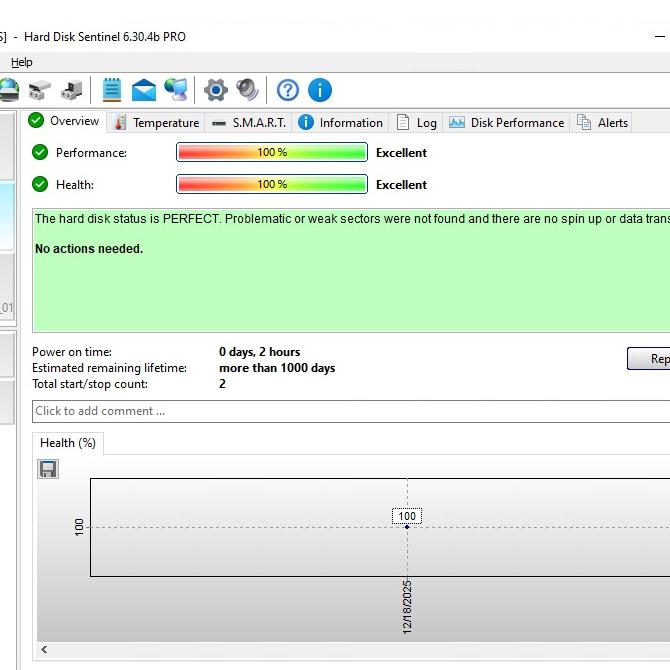
Task: Click the speaker sound icon
Action: pos(247,90)
